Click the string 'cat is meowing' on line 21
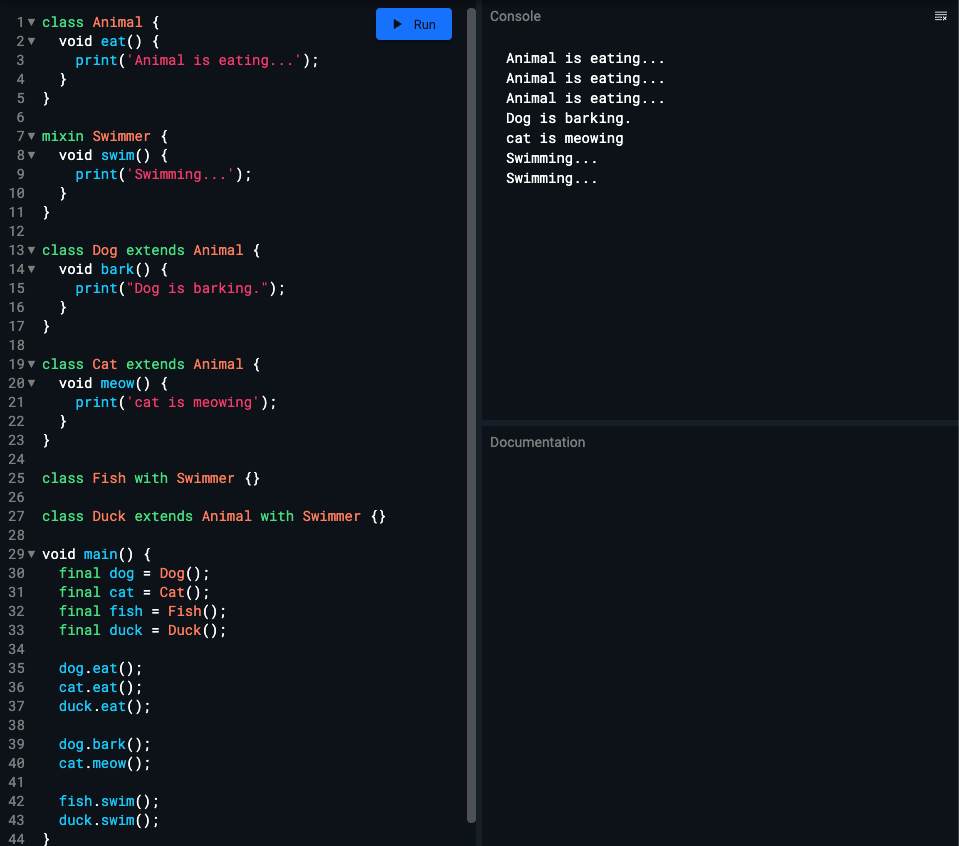959x846 pixels. click(x=193, y=402)
